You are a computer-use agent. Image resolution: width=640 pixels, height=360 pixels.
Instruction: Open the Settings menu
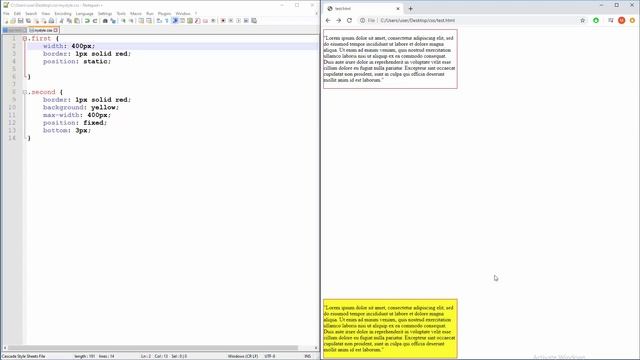coord(105,13)
